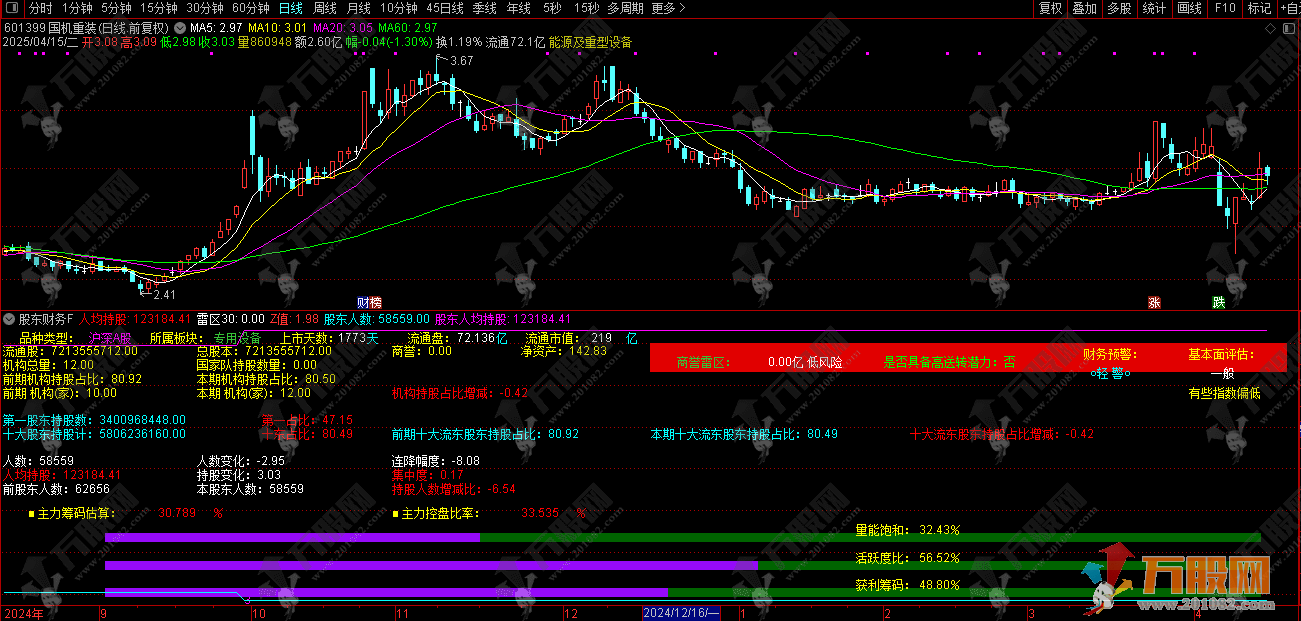This screenshot has width=1301, height=621.
Task: Click the 3.67 high price label
Action: coord(460,62)
